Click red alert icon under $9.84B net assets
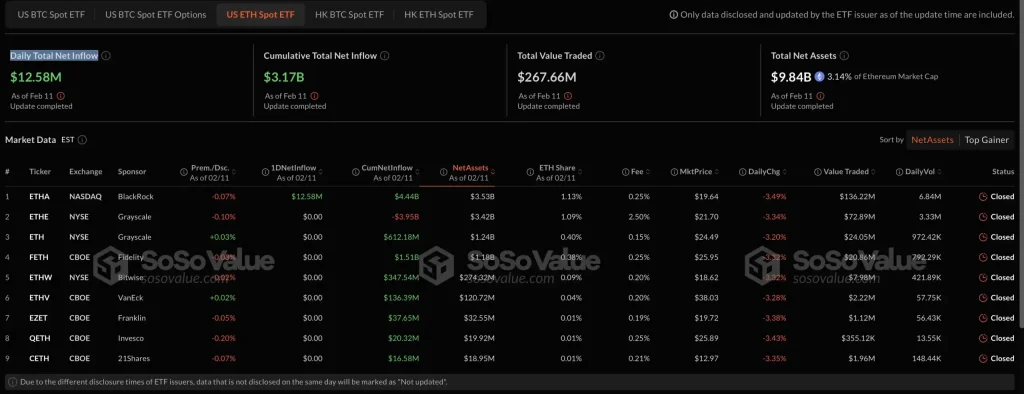 coord(821,96)
